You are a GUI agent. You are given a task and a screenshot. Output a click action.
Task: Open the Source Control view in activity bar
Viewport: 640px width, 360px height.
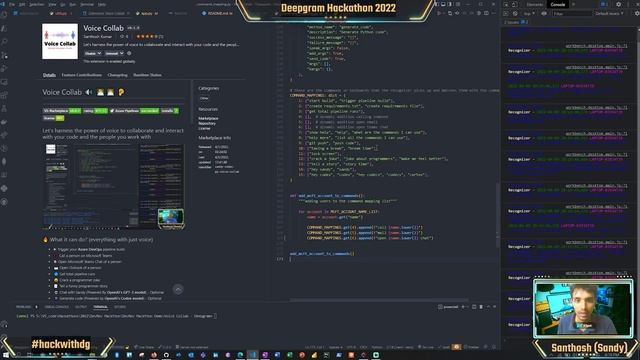(4, 55)
